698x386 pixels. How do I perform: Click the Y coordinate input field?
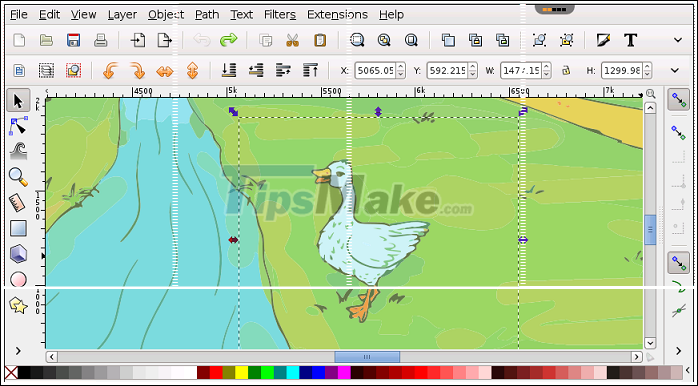coord(447,70)
